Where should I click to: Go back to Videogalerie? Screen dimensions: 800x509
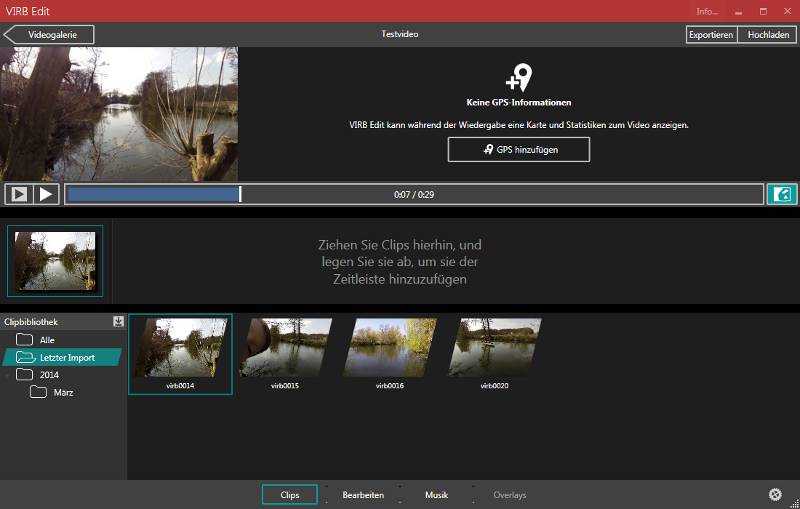coord(50,34)
